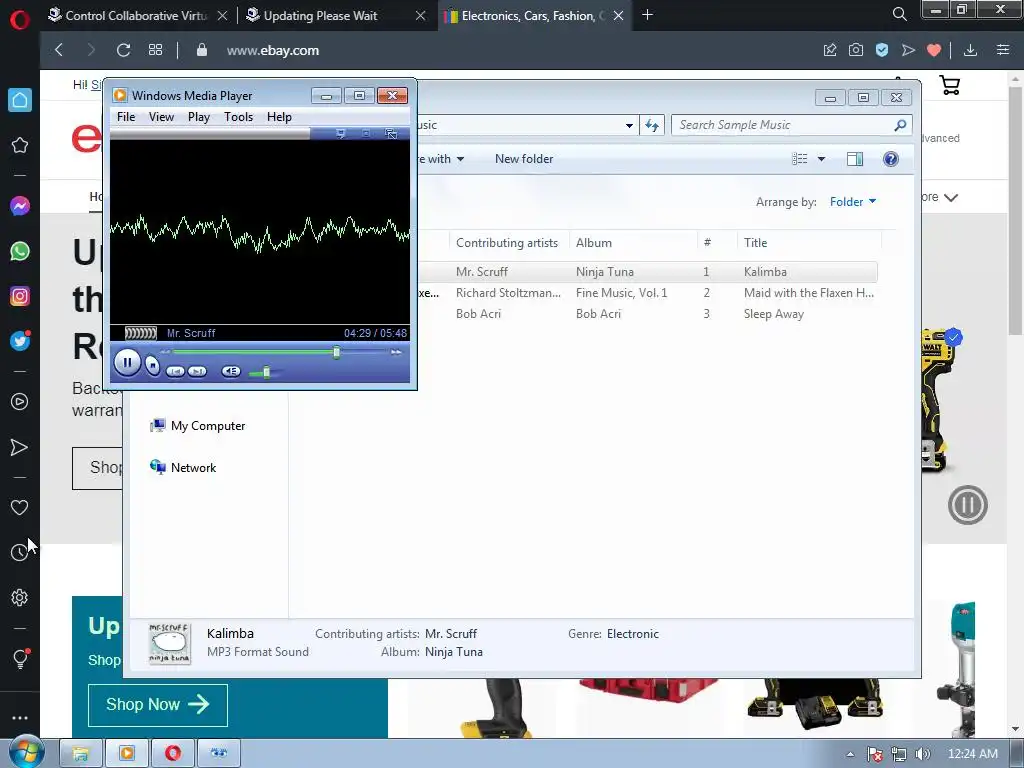Pause eBay carousel banner
This screenshot has height=768, width=1024.
click(x=968, y=505)
